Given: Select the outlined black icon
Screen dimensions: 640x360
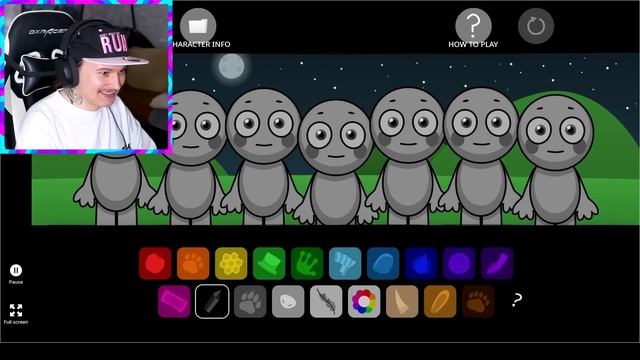Looking at the screenshot, I should 212,302.
